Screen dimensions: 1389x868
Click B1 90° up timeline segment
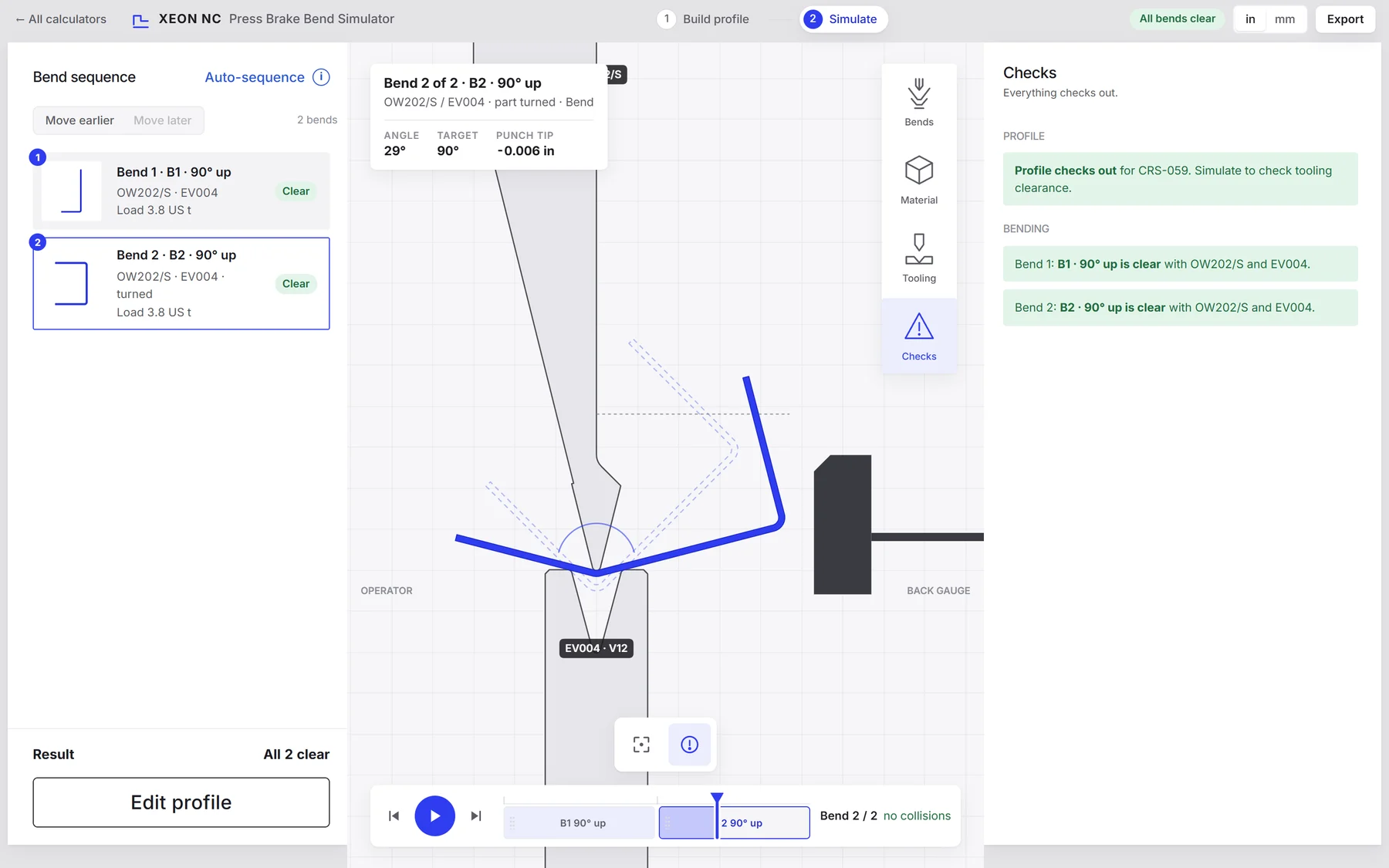coord(579,822)
